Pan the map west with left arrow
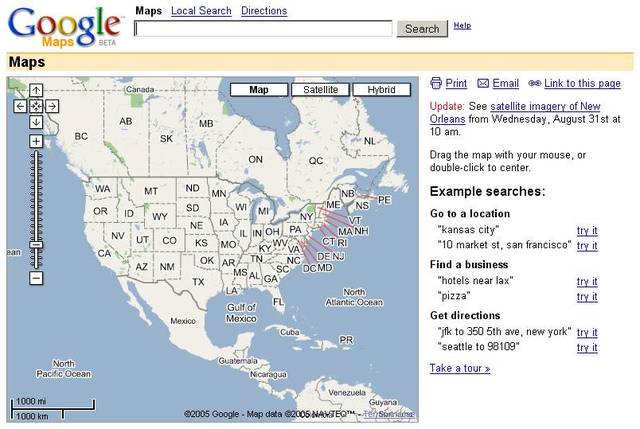This screenshot has height=429, width=640. [20, 107]
